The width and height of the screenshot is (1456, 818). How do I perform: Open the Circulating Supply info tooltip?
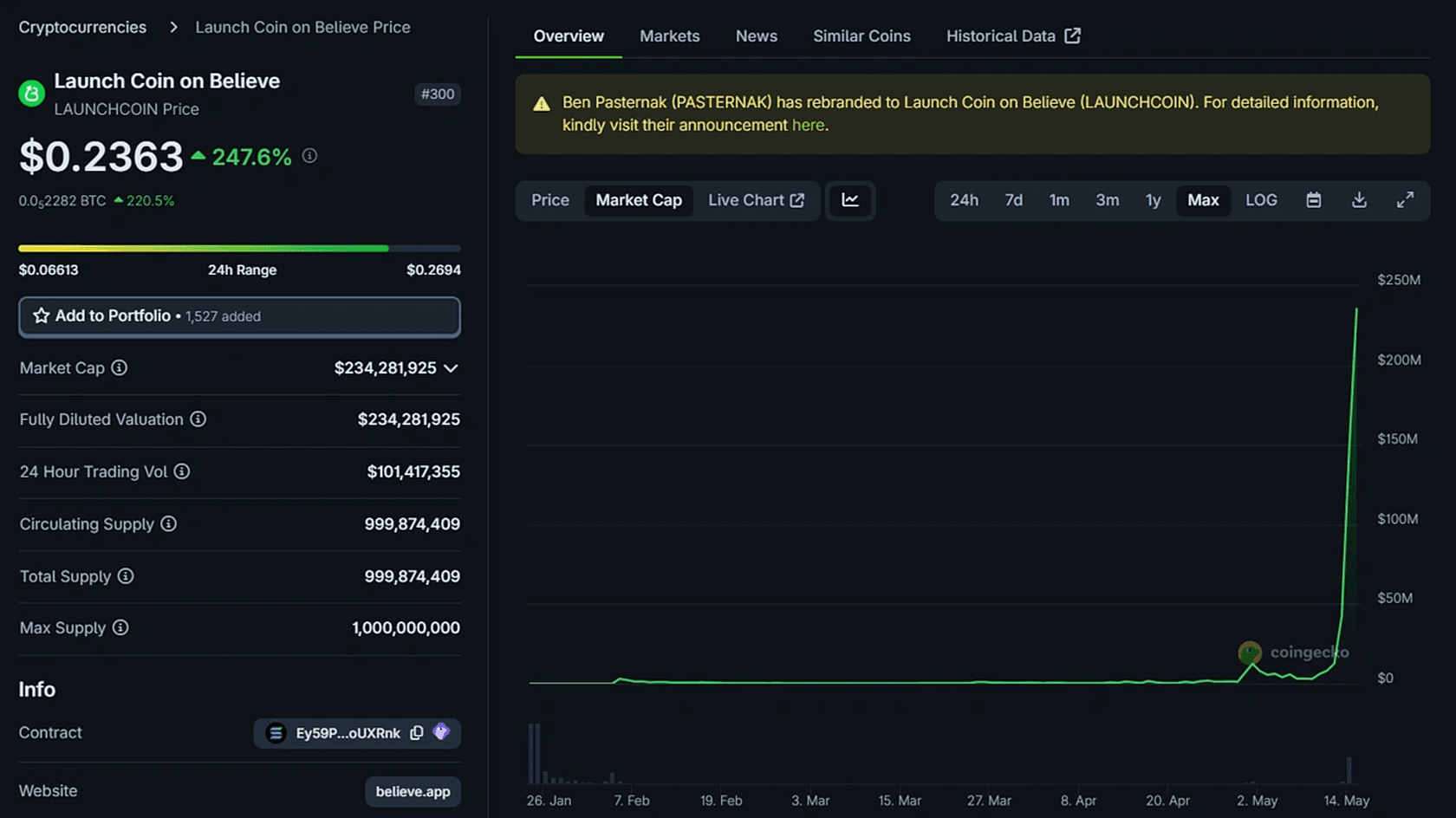[168, 523]
